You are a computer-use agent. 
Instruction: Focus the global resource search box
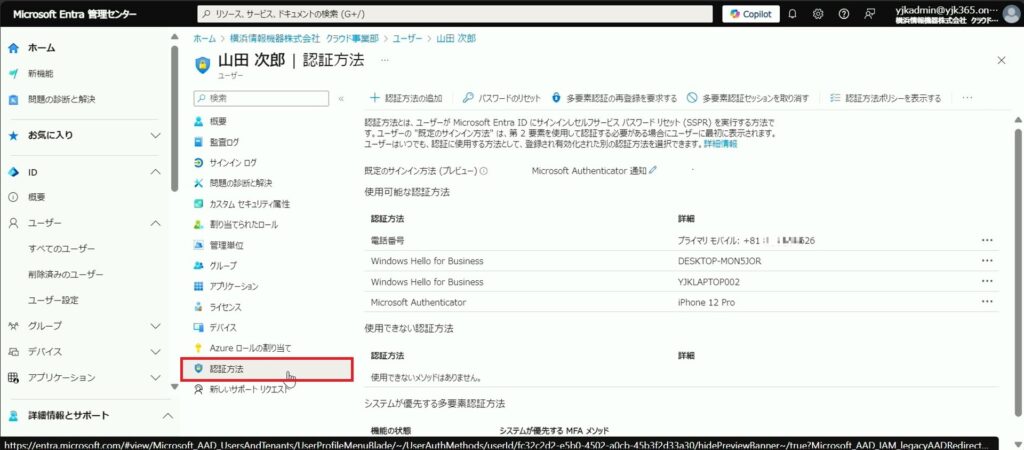[455, 14]
